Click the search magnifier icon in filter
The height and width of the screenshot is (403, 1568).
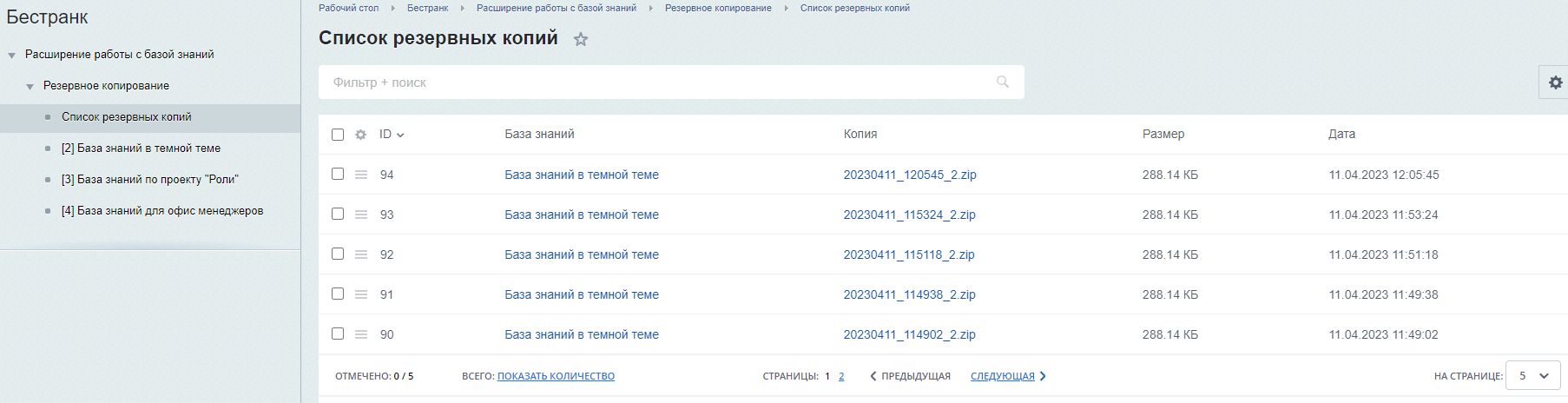[x=1003, y=82]
